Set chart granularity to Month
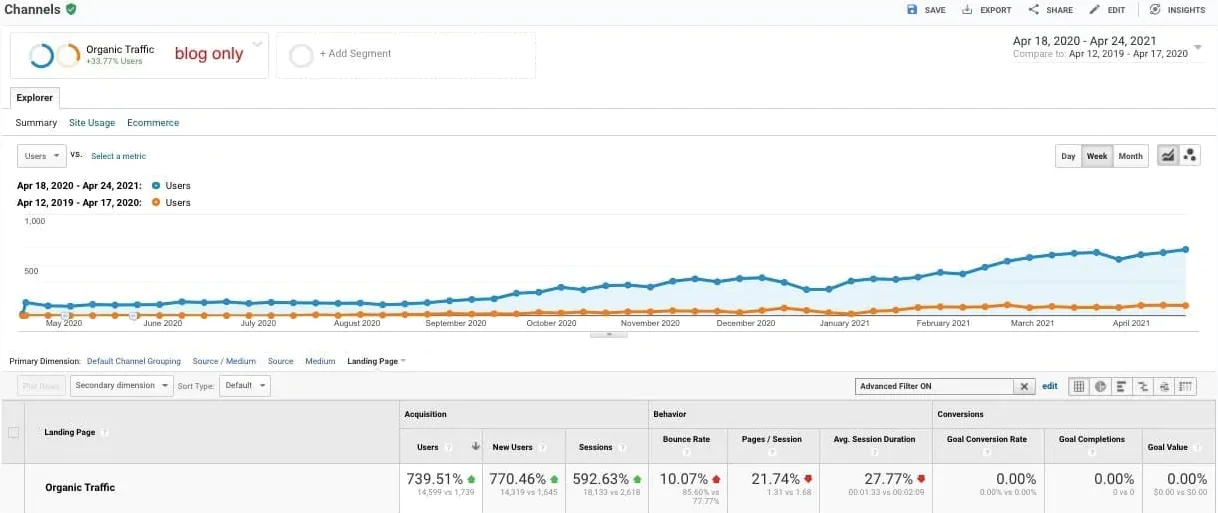Screen dimensions: 1218x513 1130,156
